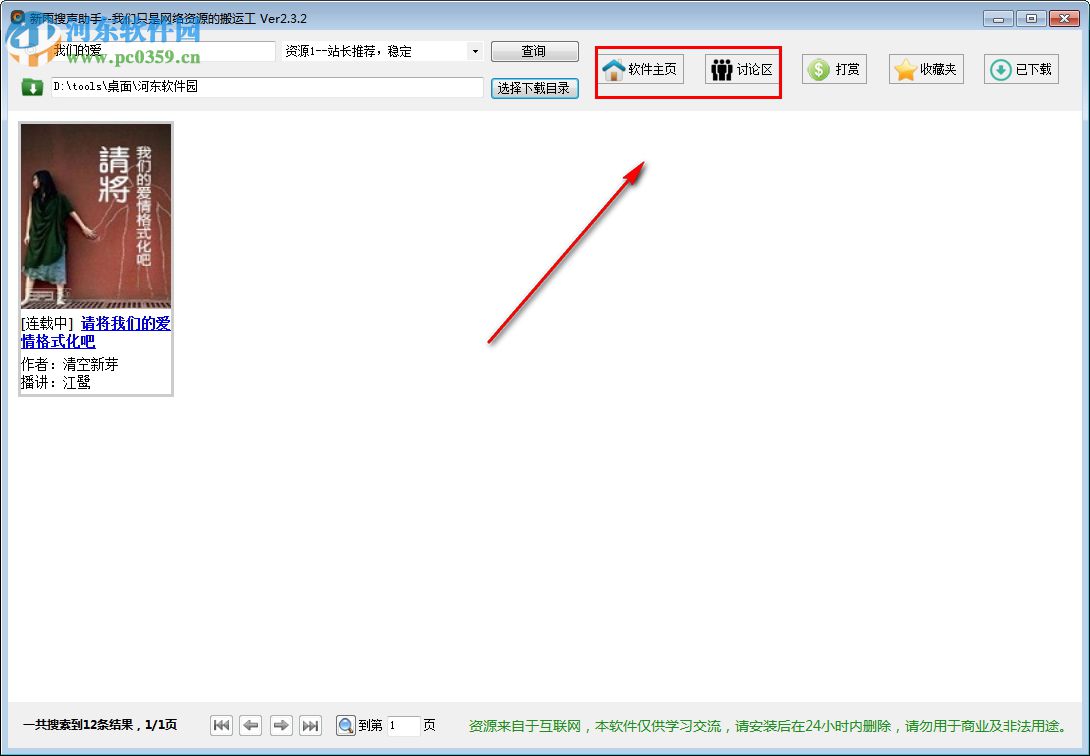Open the 已下载 downloaded list button
The image size is (1090, 756).
tap(1021, 69)
